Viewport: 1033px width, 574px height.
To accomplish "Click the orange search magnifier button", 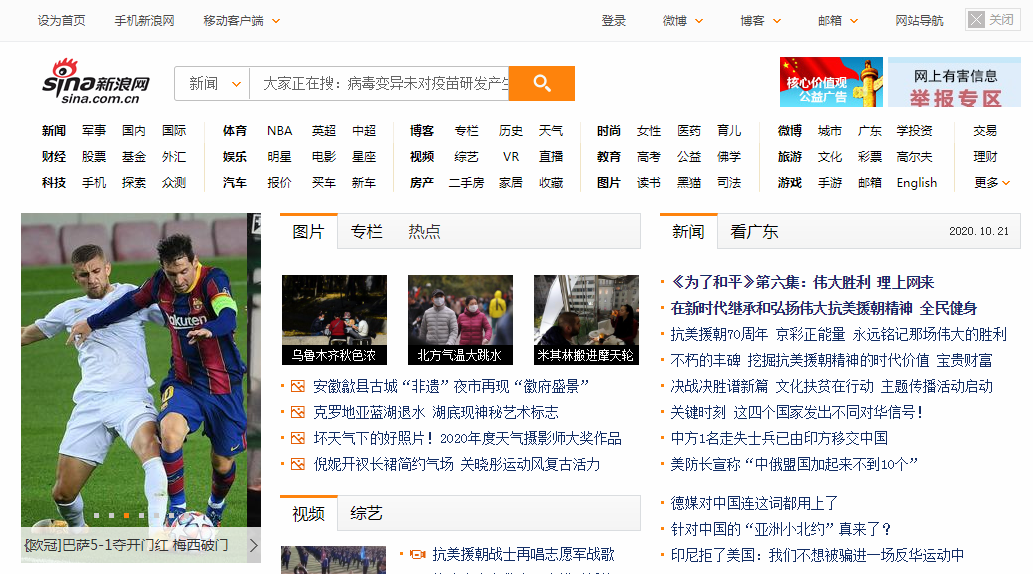I will (542, 83).
